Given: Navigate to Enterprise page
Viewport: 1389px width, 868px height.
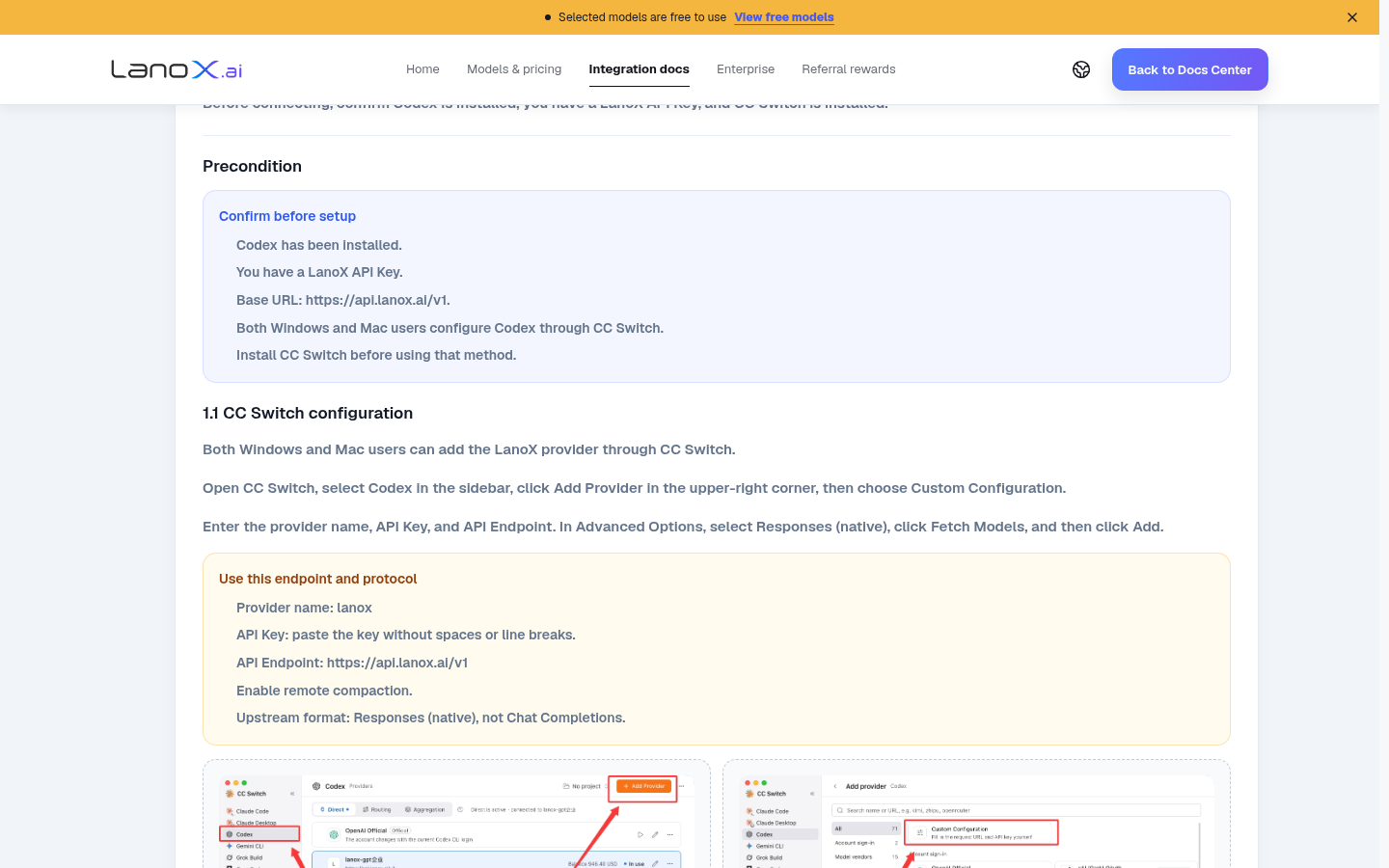Looking at the screenshot, I should pyautogui.click(x=746, y=69).
